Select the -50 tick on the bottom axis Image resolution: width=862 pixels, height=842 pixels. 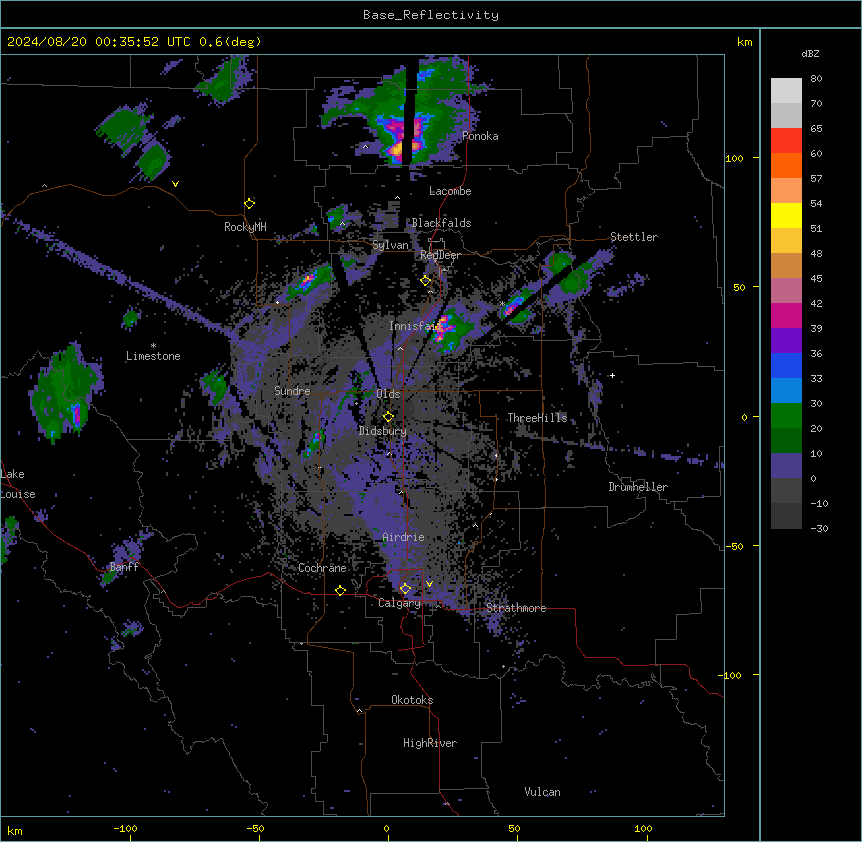(x=255, y=828)
